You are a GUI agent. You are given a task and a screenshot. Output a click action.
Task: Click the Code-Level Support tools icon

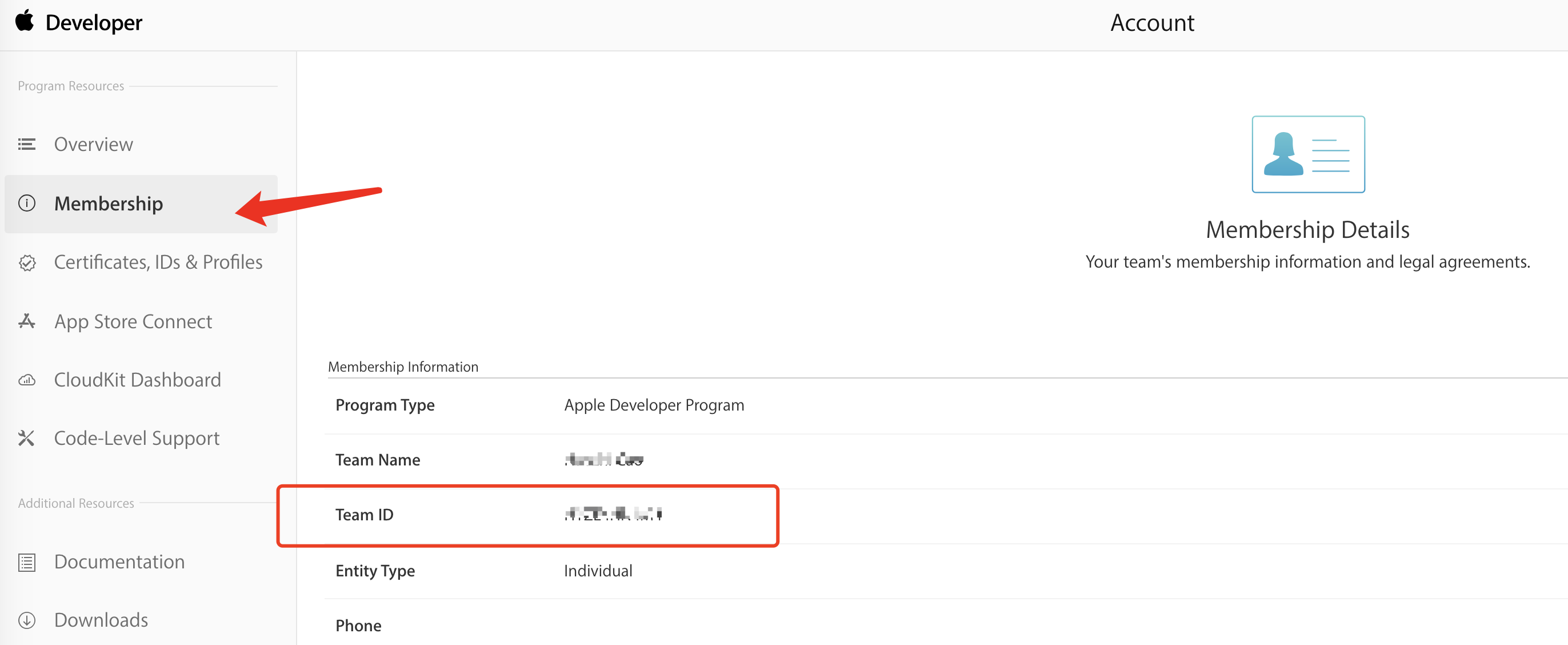tap(27, 438)
